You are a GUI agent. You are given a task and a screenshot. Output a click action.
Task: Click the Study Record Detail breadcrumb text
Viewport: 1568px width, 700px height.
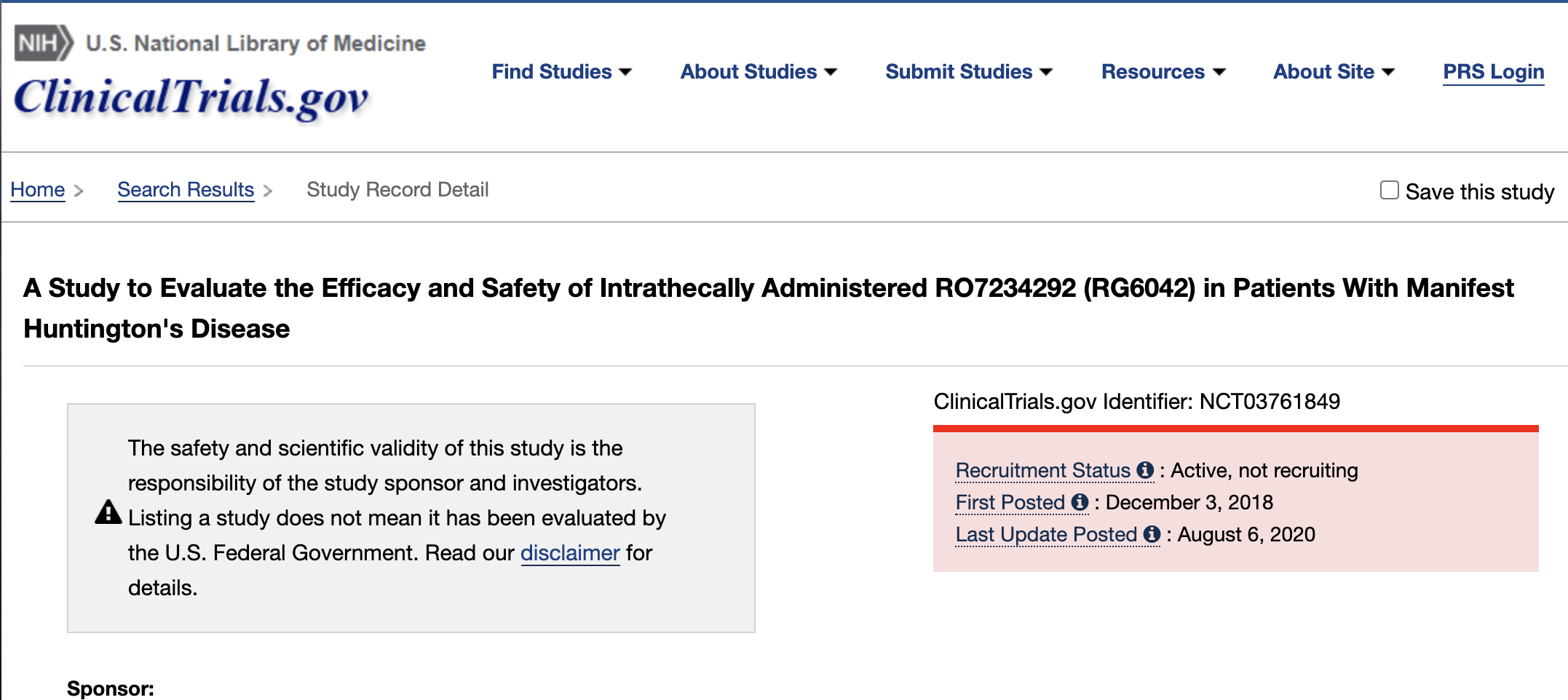coord(397,190)
